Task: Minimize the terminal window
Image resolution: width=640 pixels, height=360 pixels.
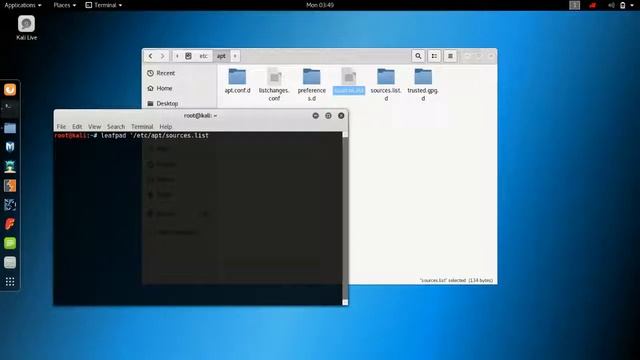Action: 316,116
